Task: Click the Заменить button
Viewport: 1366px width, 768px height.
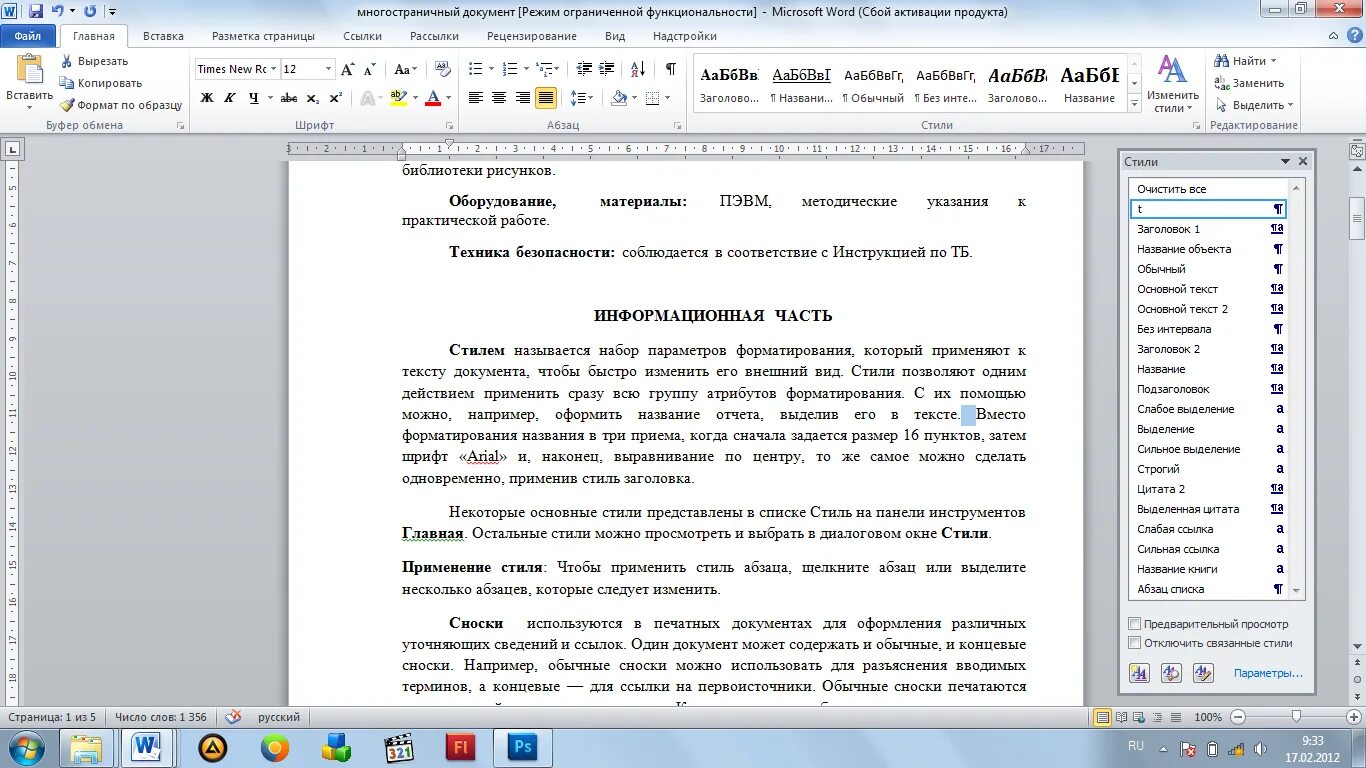Action: coord(1249,83)
